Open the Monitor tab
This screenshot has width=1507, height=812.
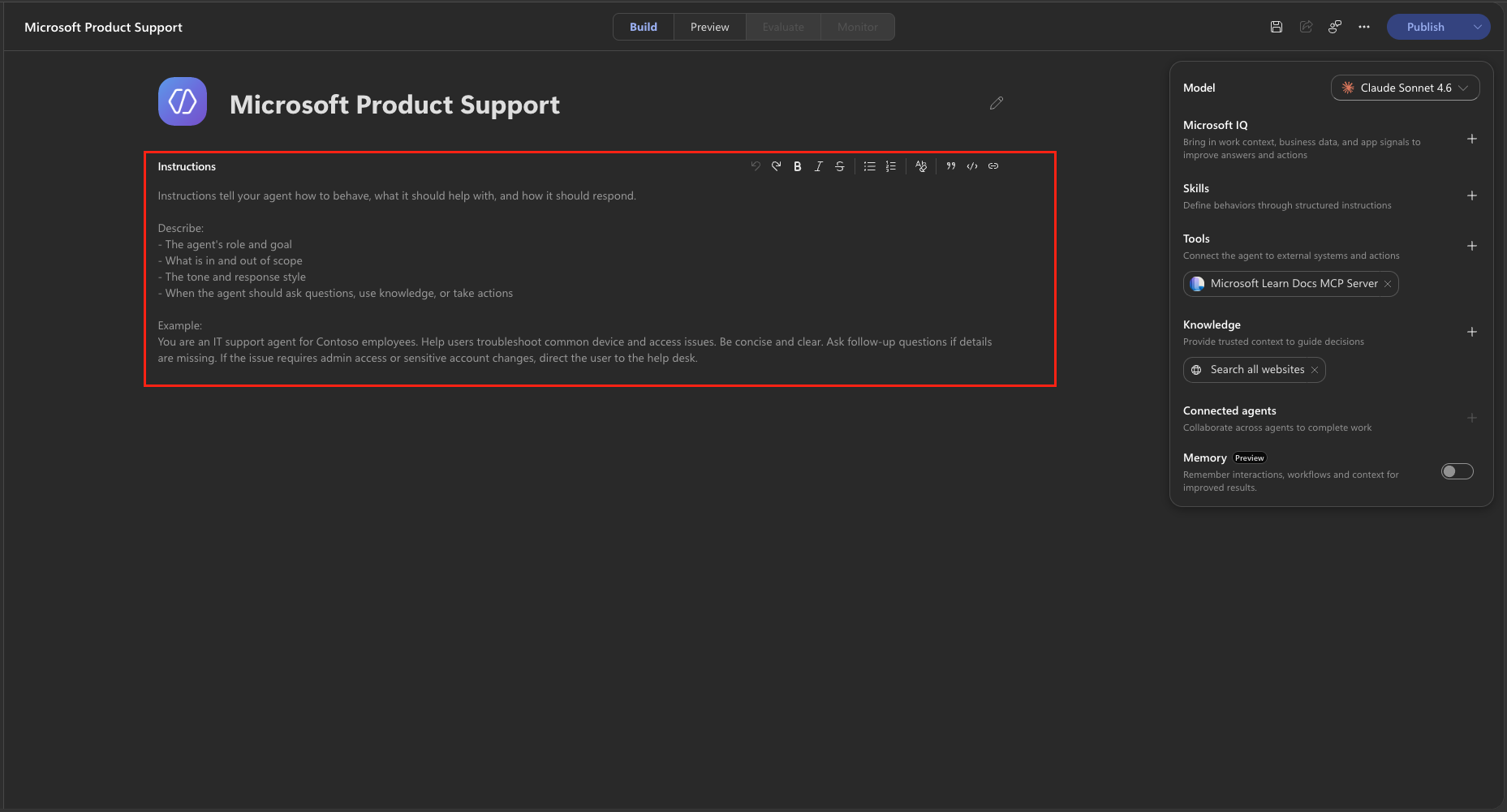(x=858, y=27)
